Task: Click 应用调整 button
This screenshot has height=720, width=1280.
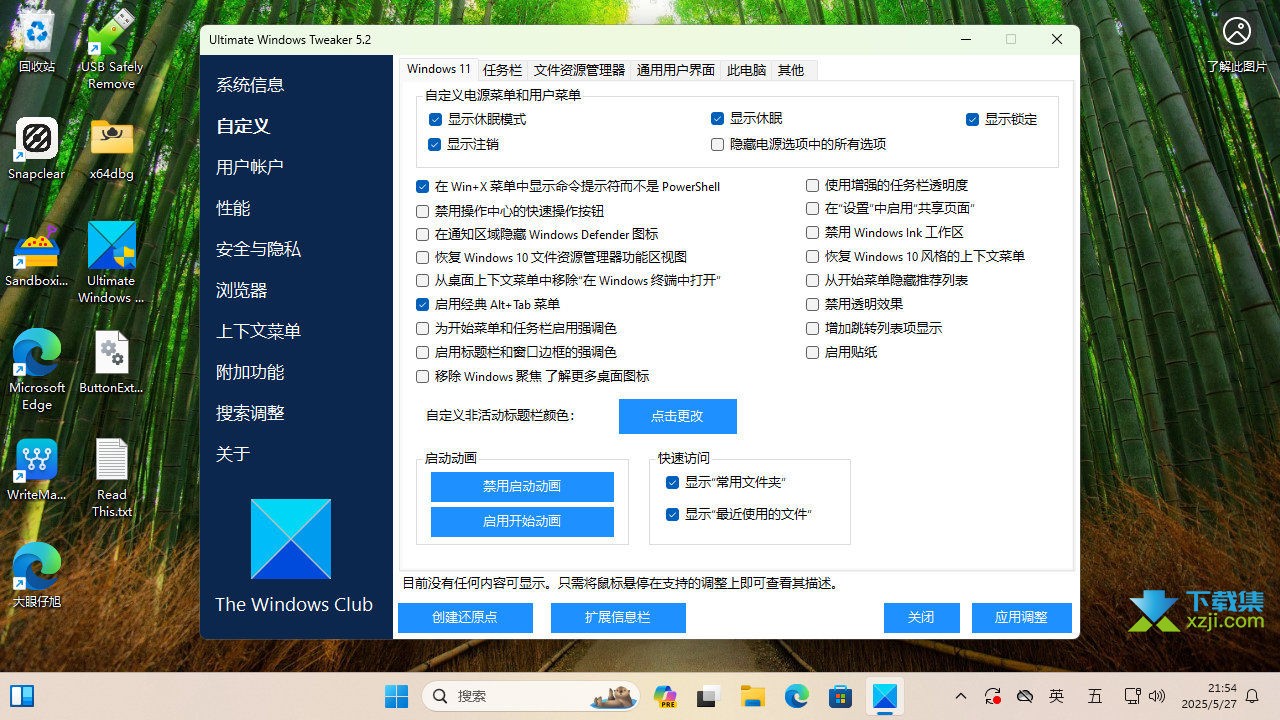Action: pyautogui.click(x=1022, y=617)
